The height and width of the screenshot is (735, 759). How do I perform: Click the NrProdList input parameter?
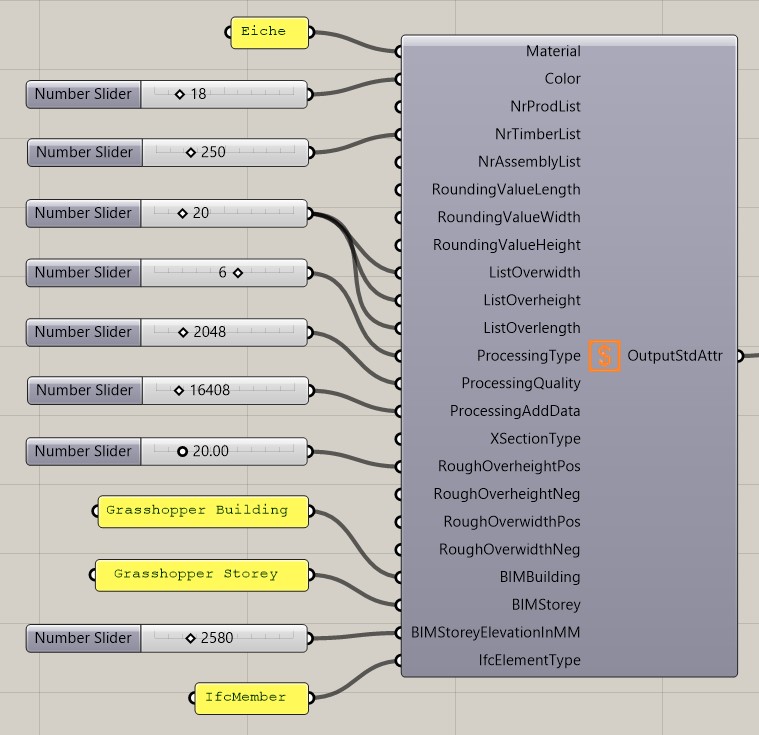pos(545,106)
